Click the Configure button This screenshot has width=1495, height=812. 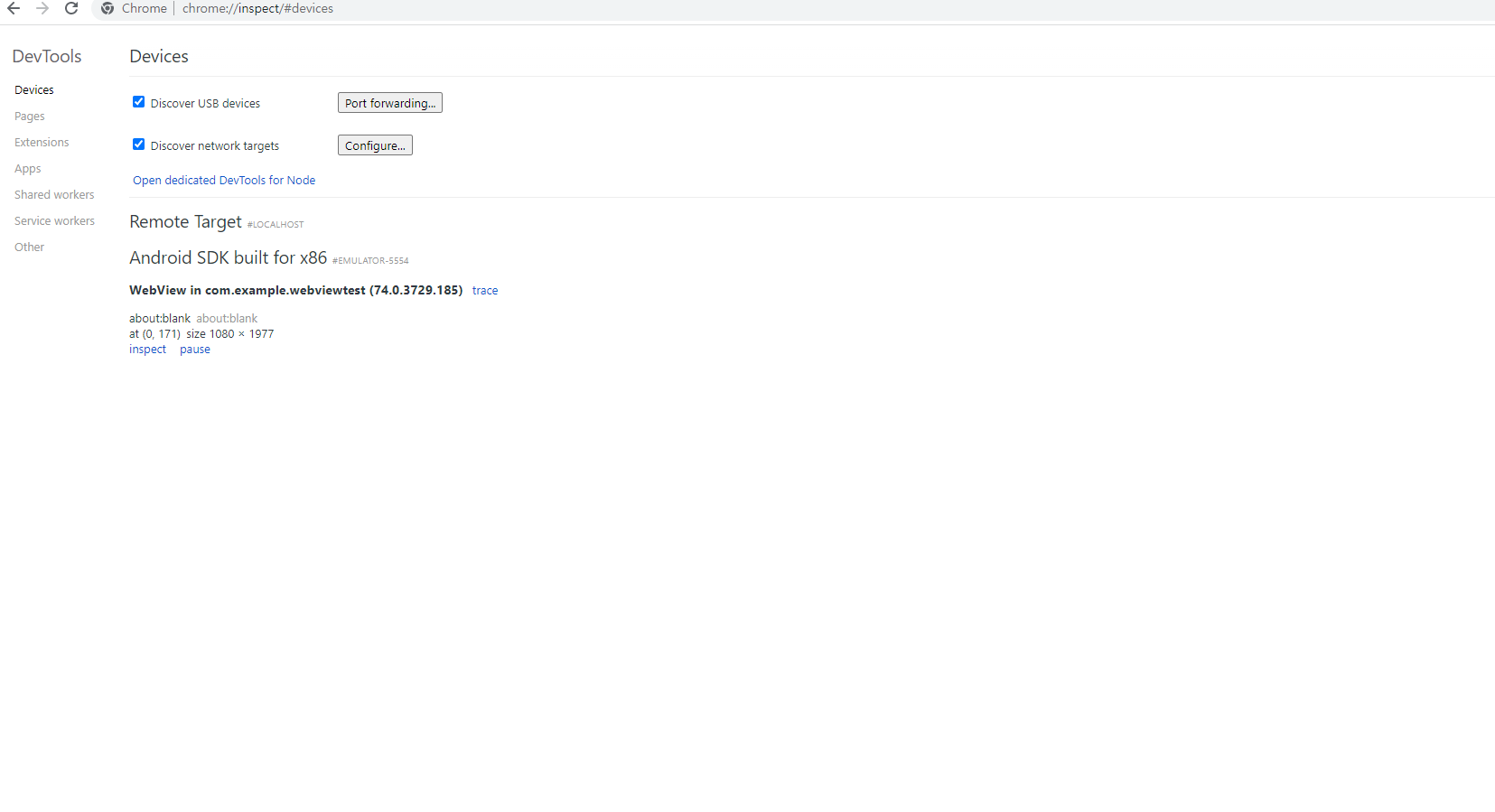(375, 145)
